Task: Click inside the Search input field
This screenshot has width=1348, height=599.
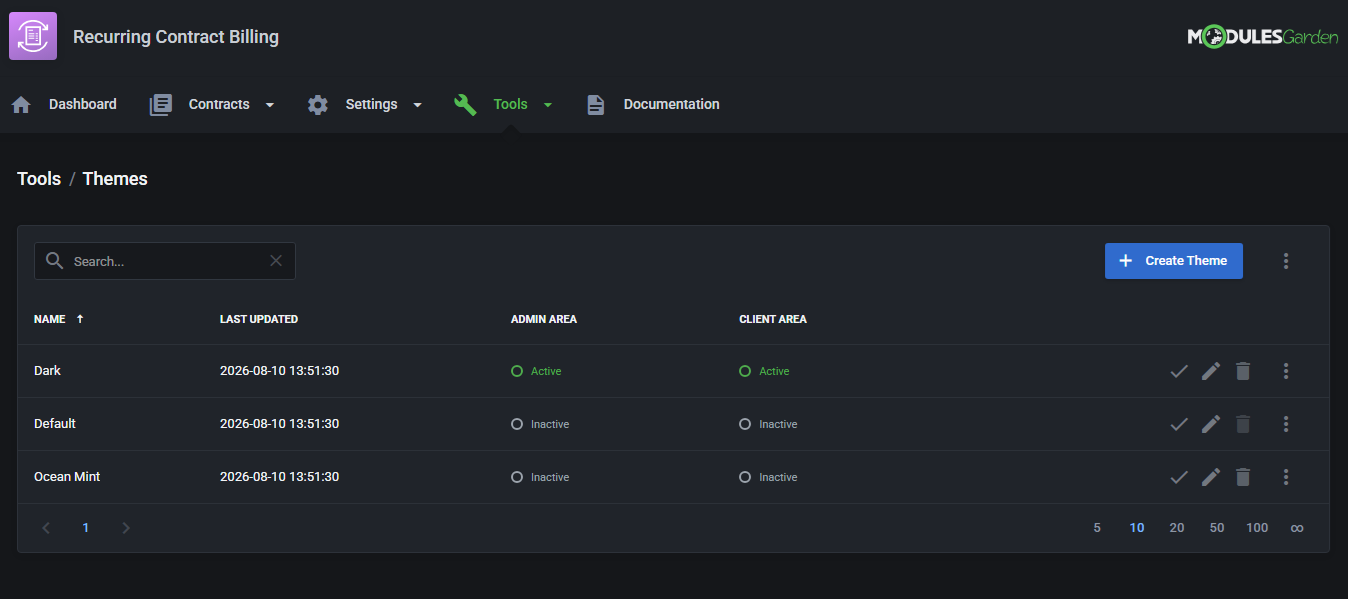Action: point(167,261)
